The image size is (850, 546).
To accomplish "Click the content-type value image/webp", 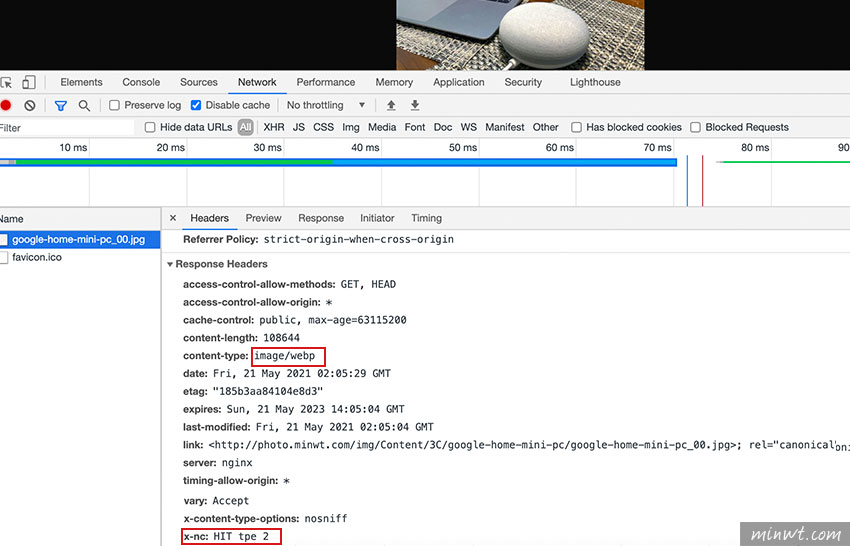I will (285, 356).
